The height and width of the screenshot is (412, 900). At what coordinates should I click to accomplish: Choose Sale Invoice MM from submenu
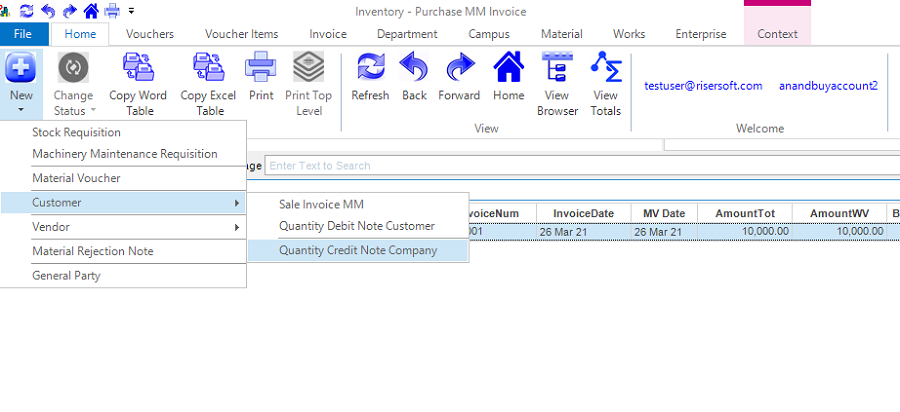click(321, 204)
